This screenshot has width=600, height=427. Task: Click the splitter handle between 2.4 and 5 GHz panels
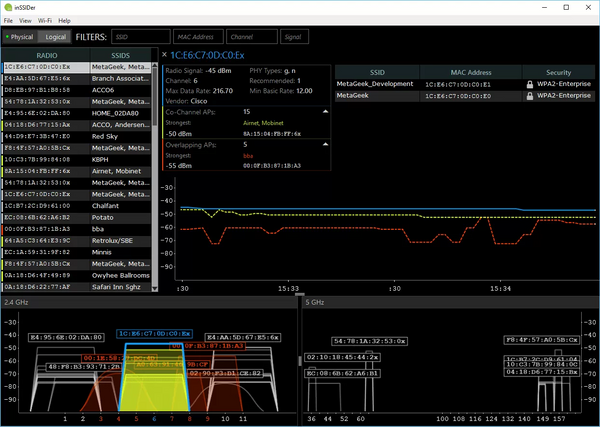[x=300, y=360]
